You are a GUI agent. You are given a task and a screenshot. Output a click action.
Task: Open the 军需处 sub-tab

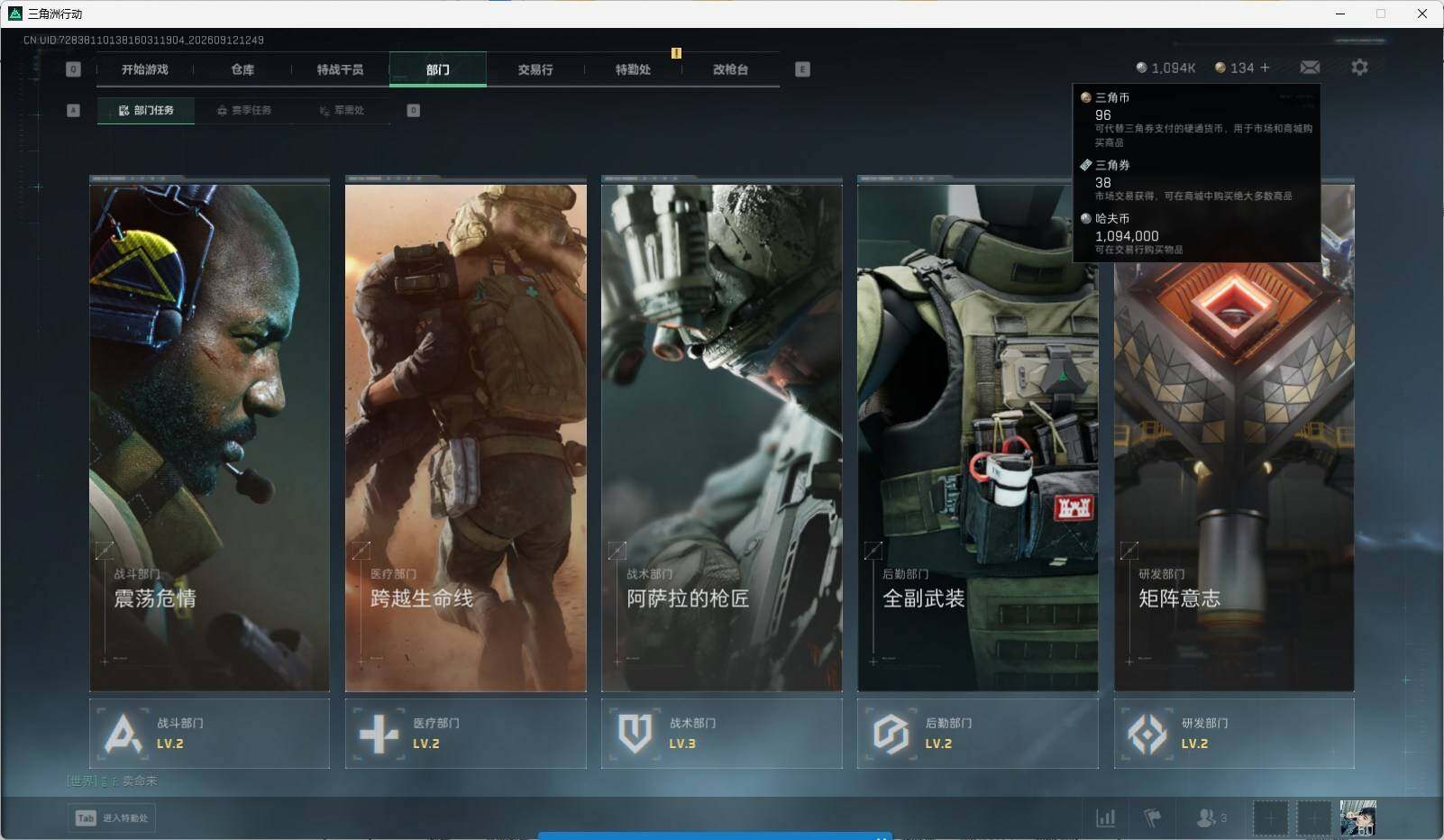342,110
